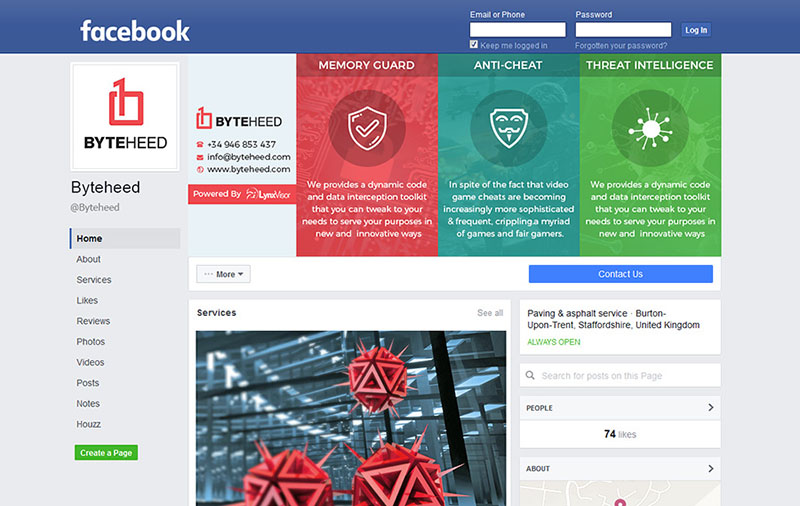Click the map pin on the About map

pyautogui.click(x=620, y=502)
